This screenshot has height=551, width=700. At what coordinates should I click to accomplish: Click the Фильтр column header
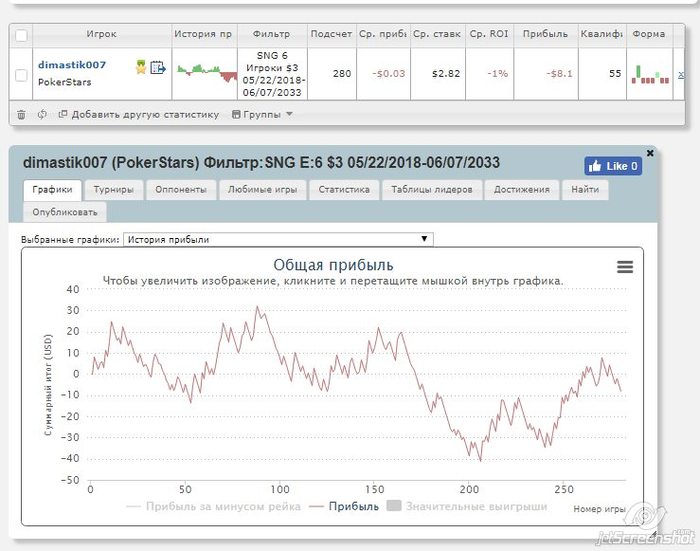pos(271,34)
